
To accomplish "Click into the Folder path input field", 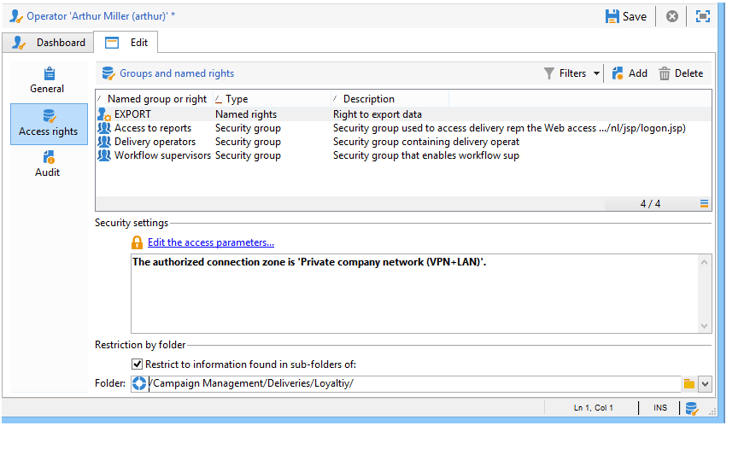I will pos(414,383).
